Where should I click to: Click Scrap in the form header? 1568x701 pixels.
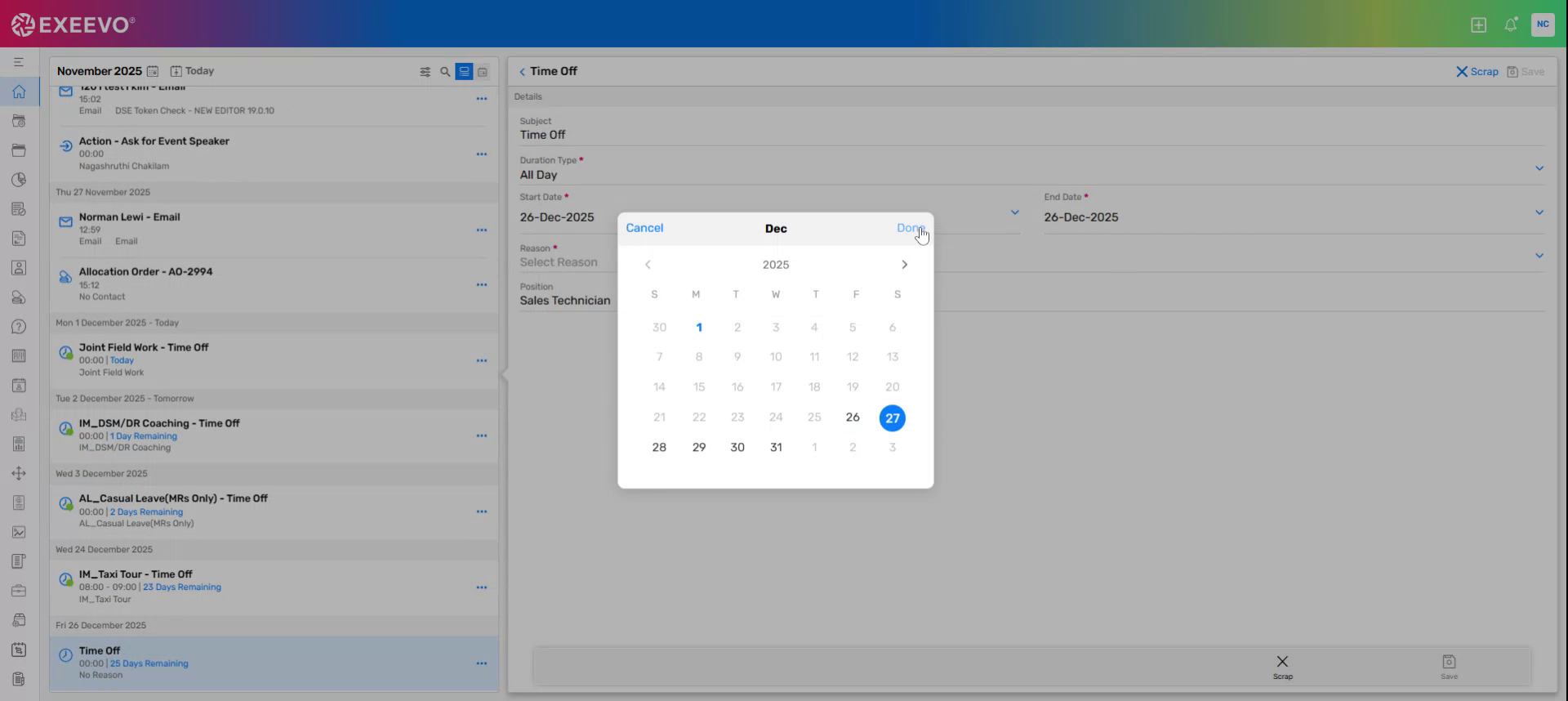pyautogui.click(x=1477, y=72)
